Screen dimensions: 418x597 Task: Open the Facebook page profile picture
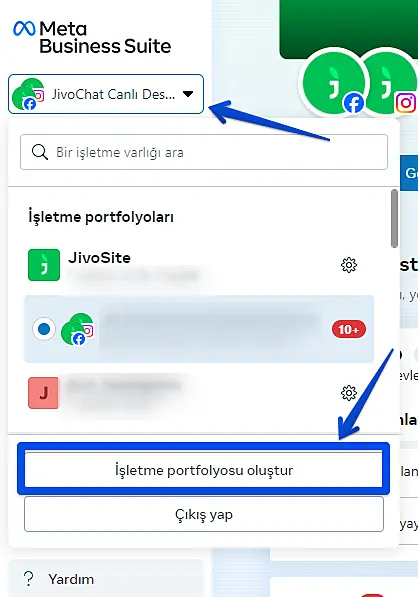(x=333, y=82)
